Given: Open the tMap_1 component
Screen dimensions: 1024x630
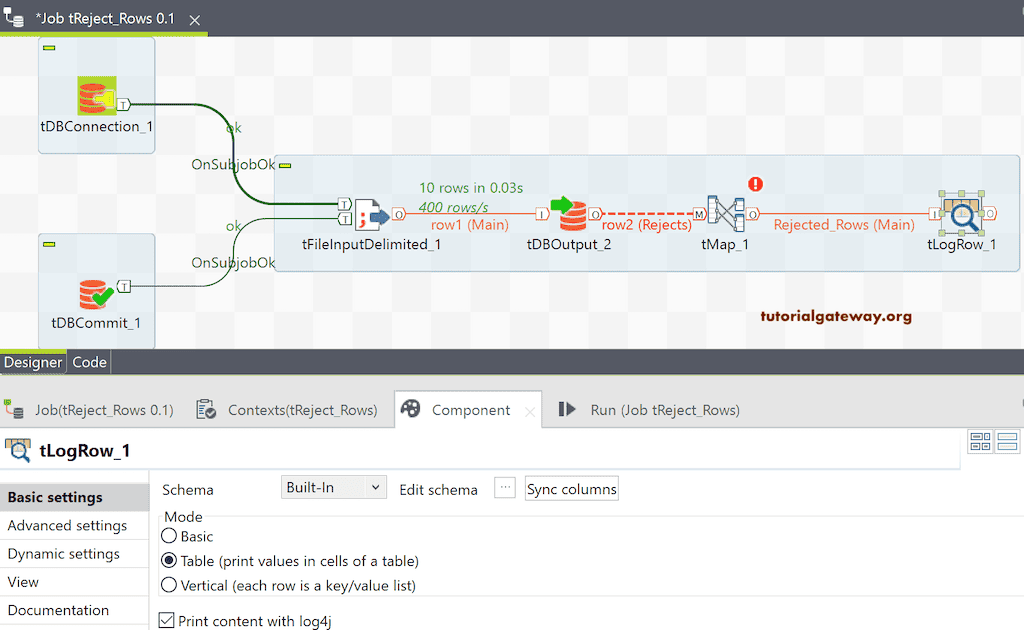Looking at the screenshot, I should pyautogui.click(x=724, y=214).
